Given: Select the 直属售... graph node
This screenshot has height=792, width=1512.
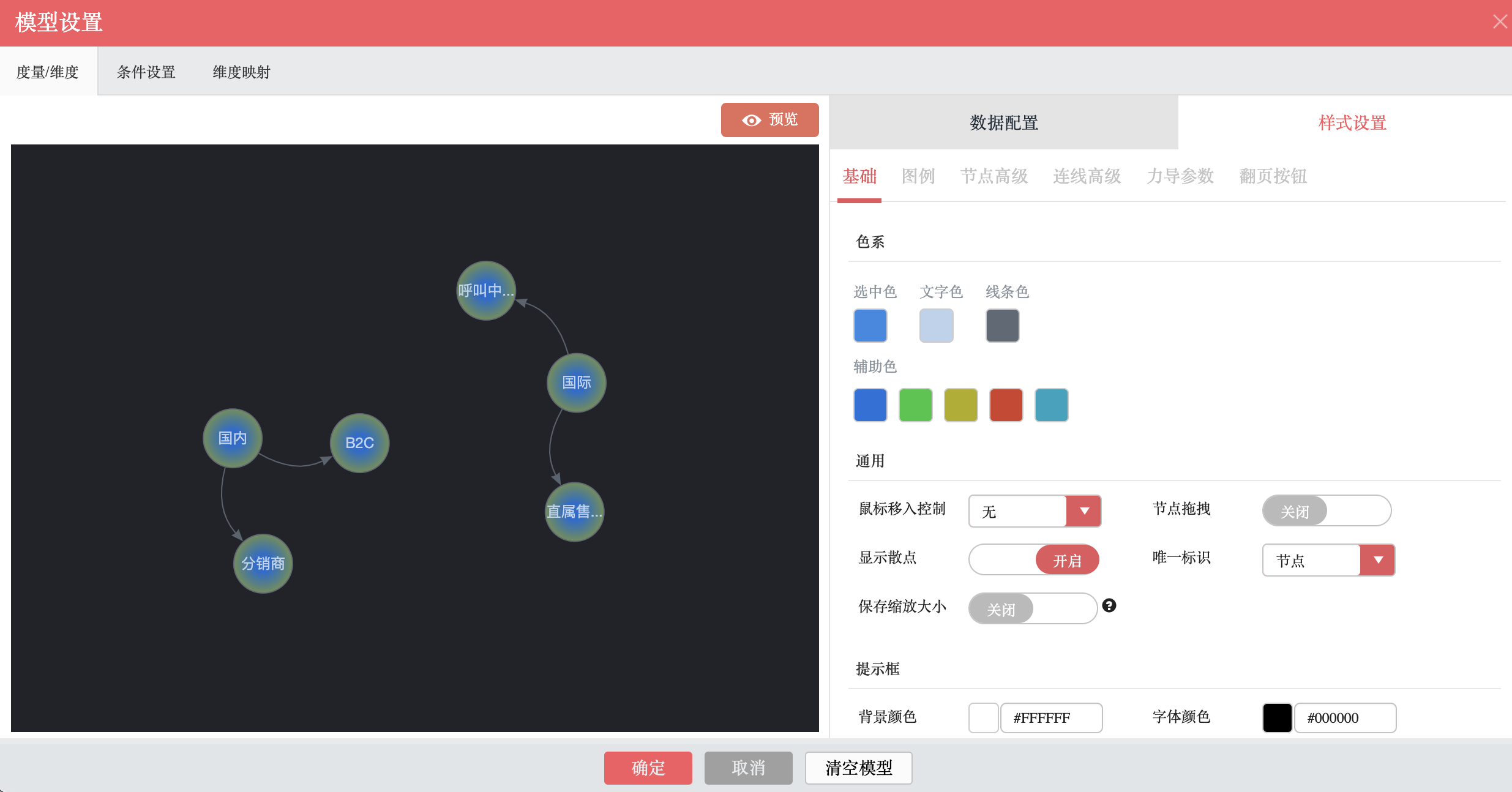Looking at the screenshot, I should pyautogui.click(x=574, y=512).
